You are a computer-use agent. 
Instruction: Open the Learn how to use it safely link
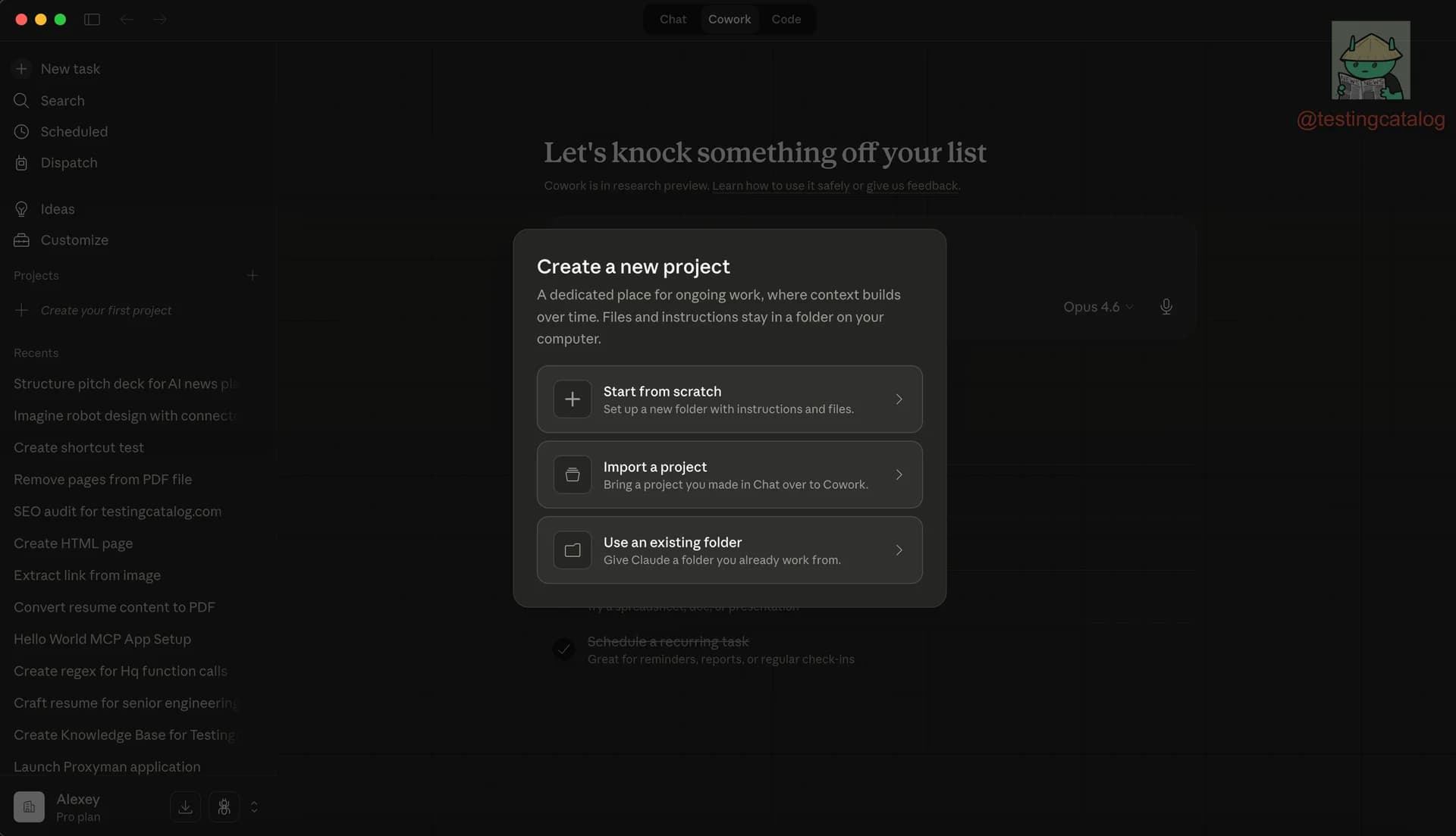pos(780,186)
